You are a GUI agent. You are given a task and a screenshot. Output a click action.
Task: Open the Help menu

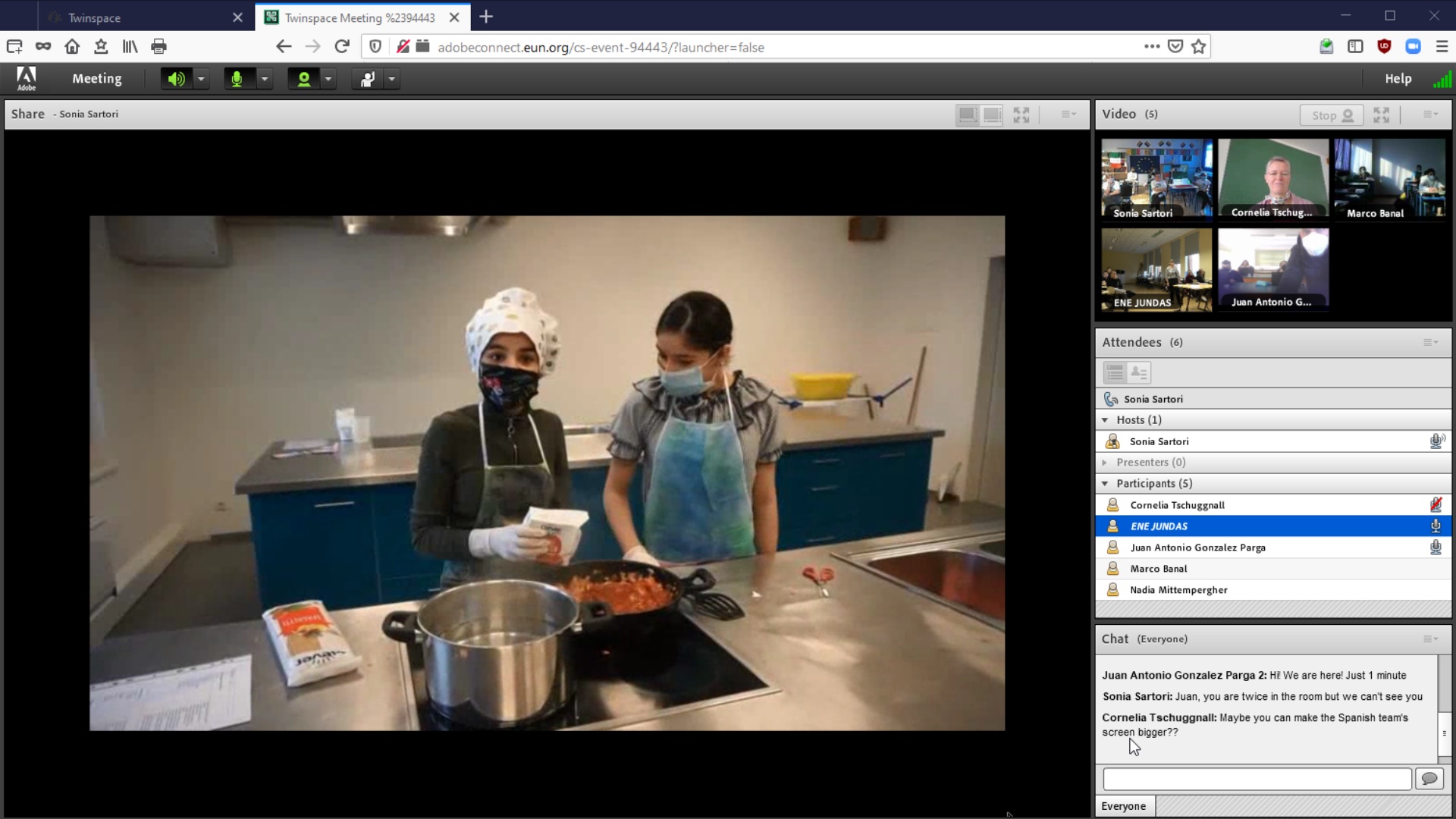(x=1398, y=79)
